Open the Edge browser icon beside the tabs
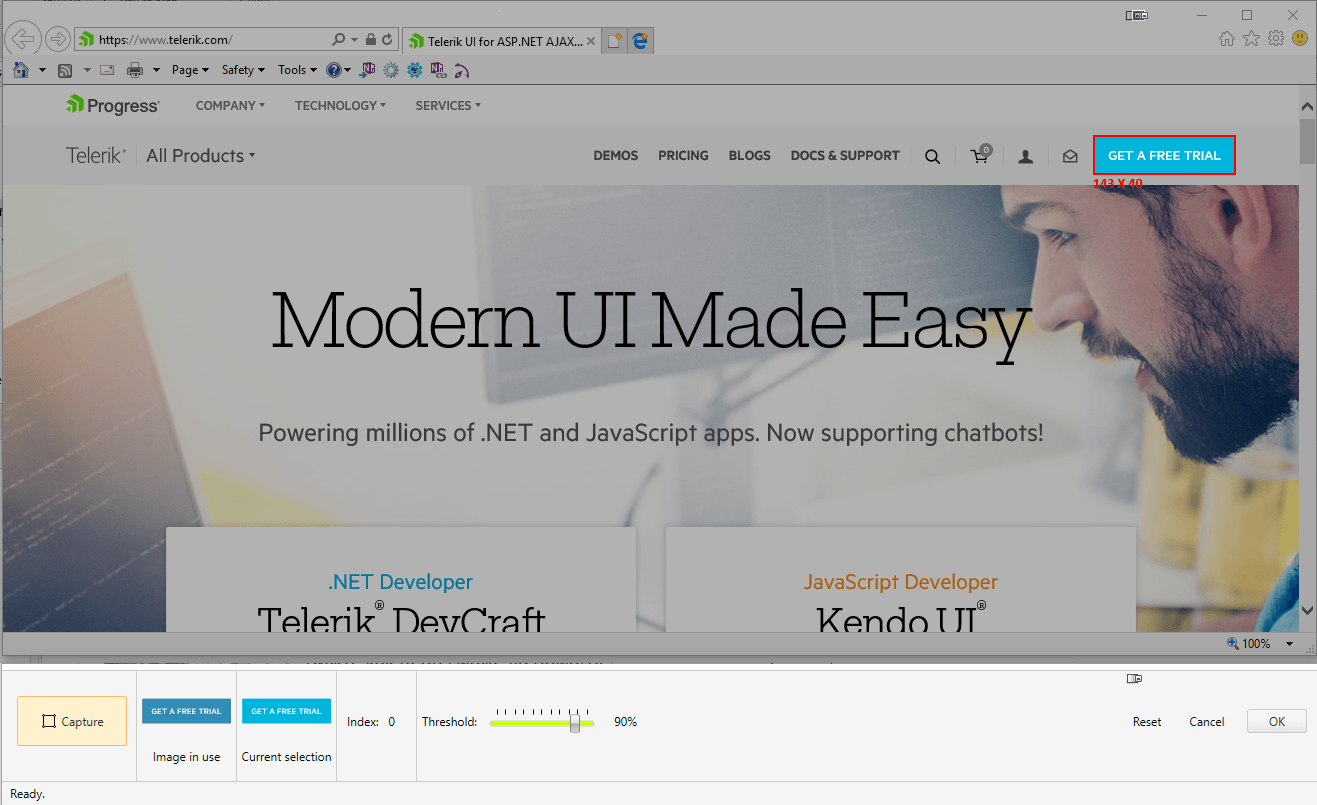The width and height of the screenshot is (1317, 805). (x=640, y=40)
